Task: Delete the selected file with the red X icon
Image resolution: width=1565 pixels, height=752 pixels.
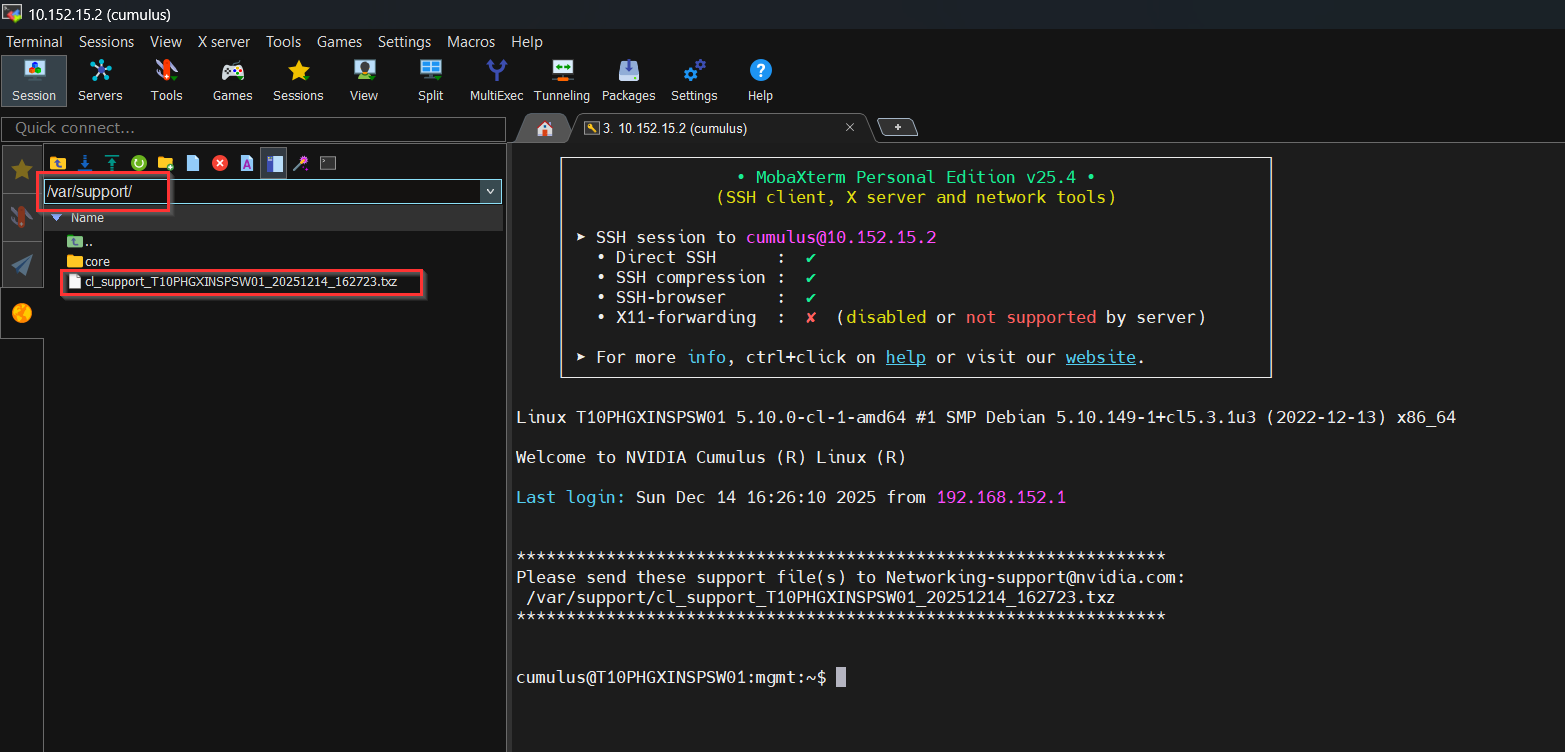Action: [220, 163]
